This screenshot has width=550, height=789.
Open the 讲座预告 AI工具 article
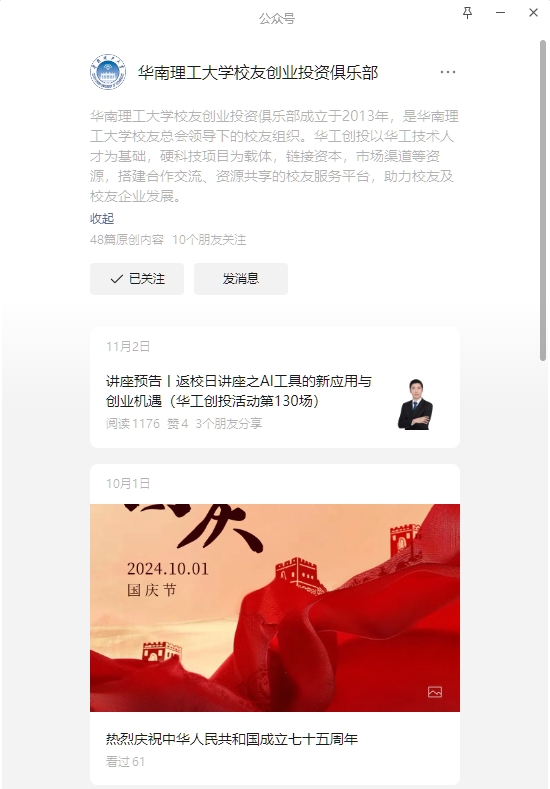239,391
